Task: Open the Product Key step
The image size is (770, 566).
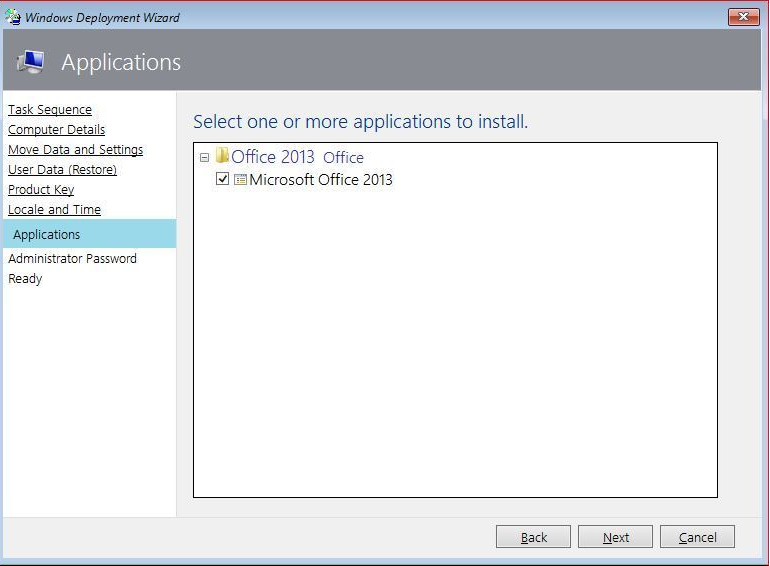Action: pos(41,190)
